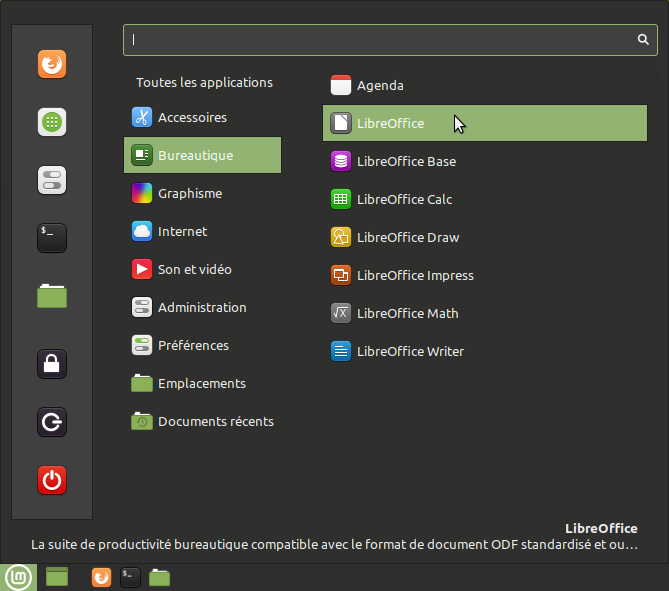Open the Documents récents category label

(x=216, y=421)
